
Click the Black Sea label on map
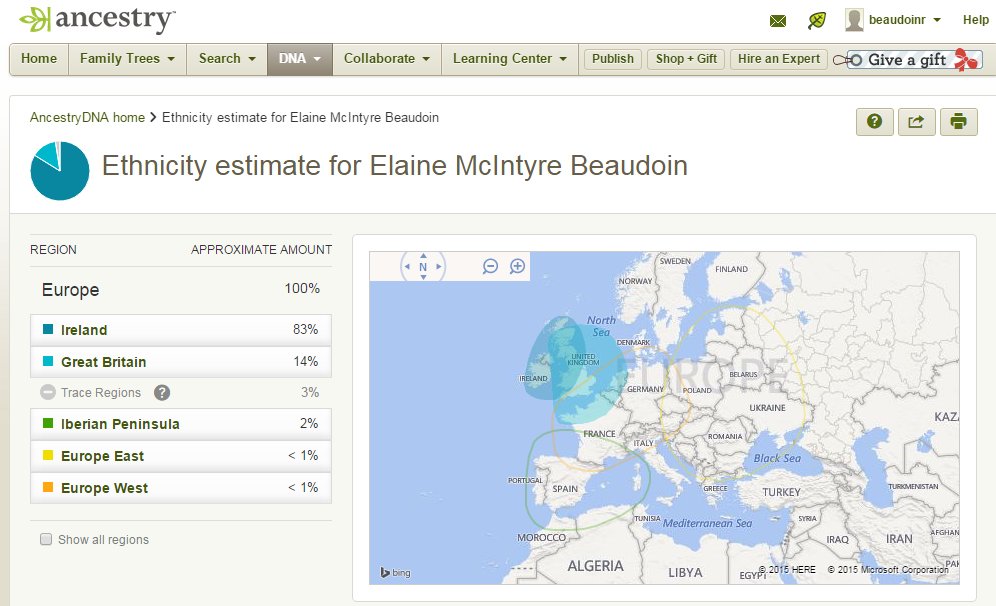point(777,458)
